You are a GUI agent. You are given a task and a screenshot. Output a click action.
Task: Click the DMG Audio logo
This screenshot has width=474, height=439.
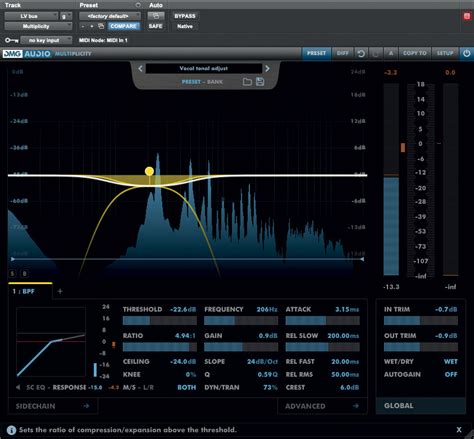(27, 54)
